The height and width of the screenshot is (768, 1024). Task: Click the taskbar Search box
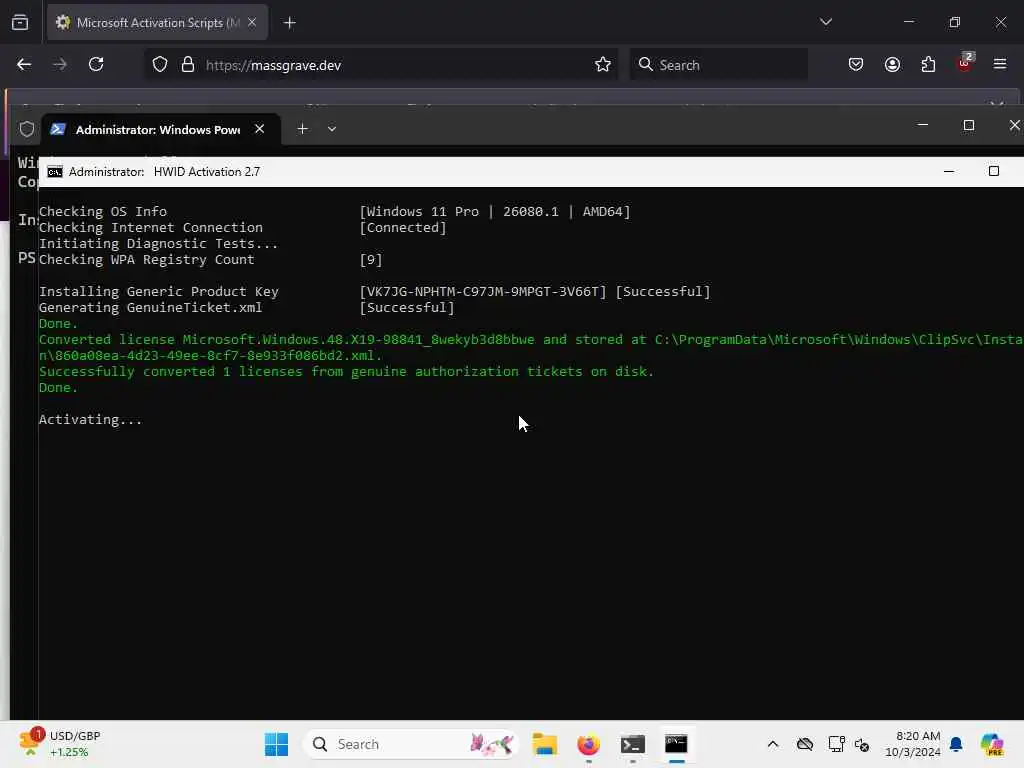click(x=411, y=744)
